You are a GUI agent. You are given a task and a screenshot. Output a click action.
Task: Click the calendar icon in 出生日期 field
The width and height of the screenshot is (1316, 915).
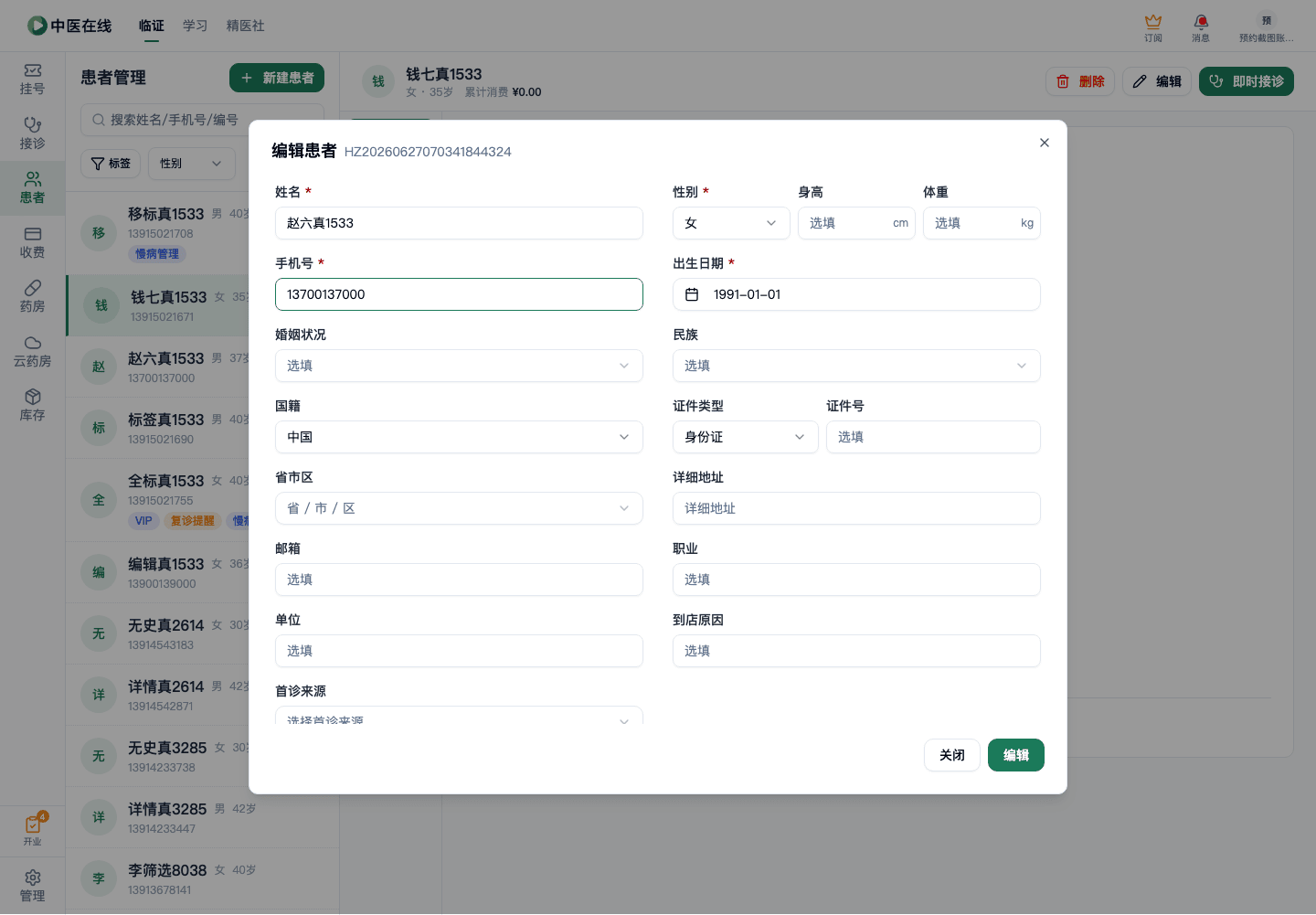[x=692, y=294]
